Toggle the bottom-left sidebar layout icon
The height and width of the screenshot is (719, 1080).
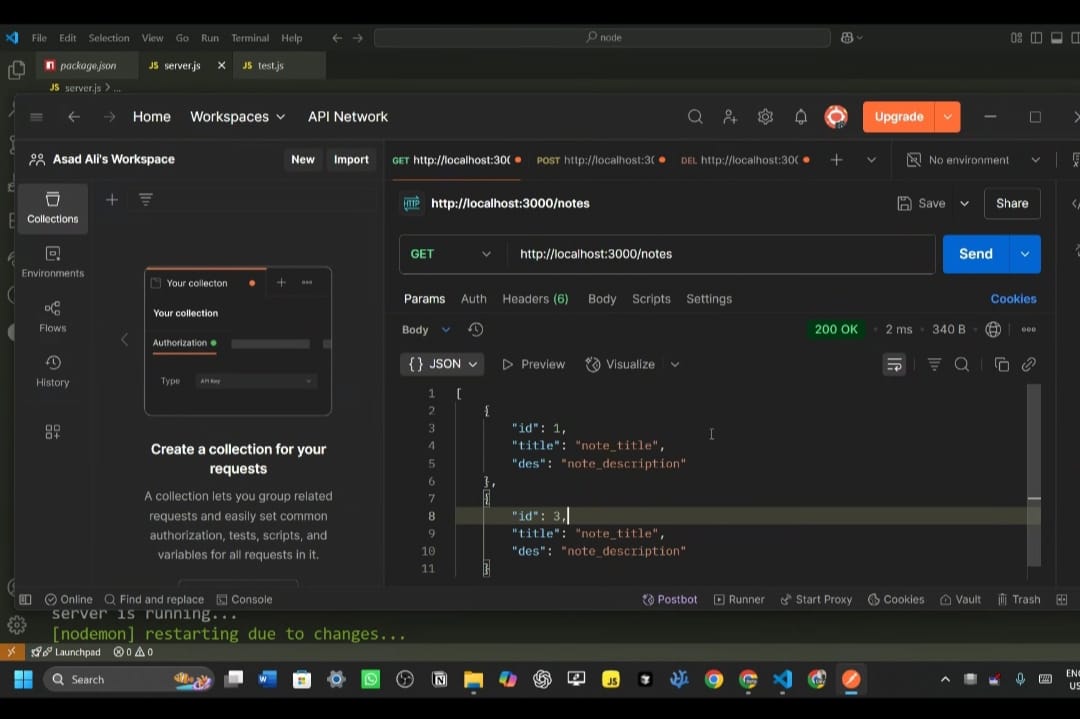point(25,600)
